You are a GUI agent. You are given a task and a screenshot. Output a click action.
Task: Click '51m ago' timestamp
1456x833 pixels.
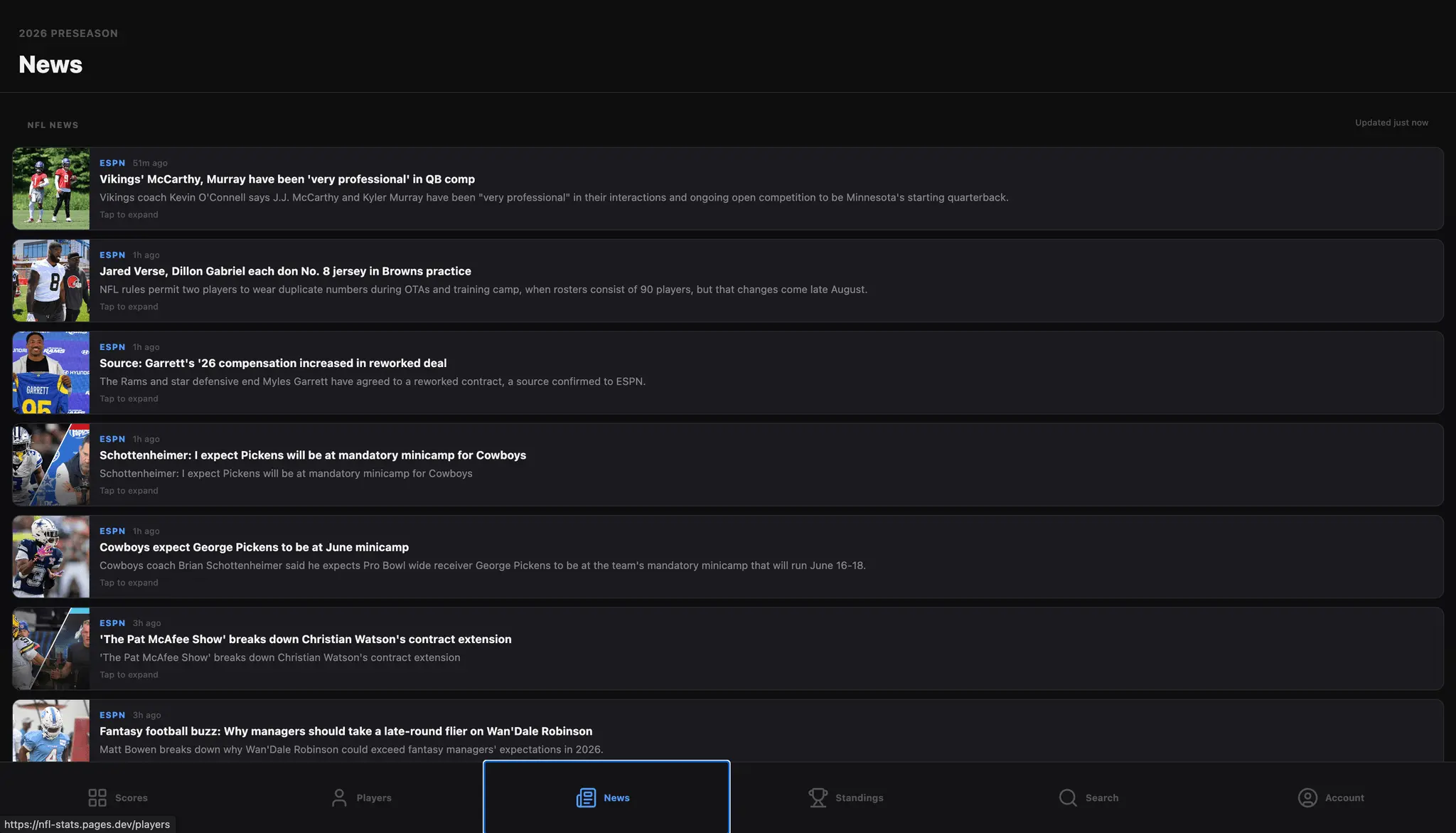click(150, 163)
